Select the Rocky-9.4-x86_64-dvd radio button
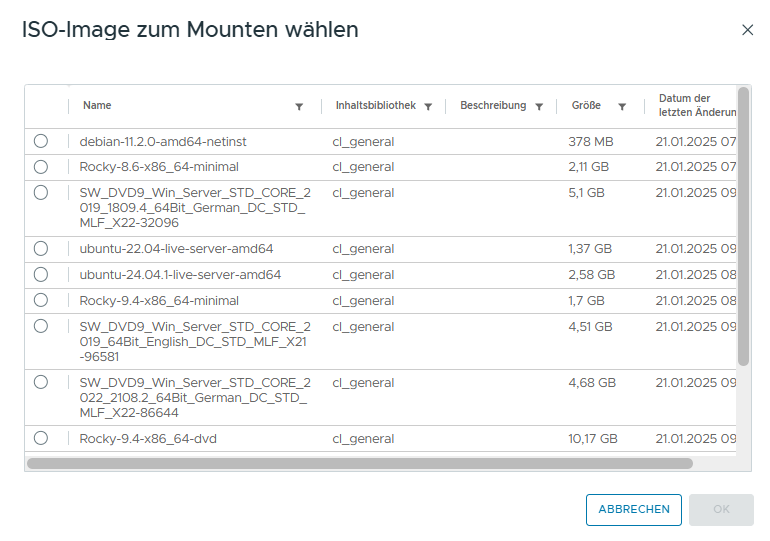The image size is (770, 541). tap(41, 438)
